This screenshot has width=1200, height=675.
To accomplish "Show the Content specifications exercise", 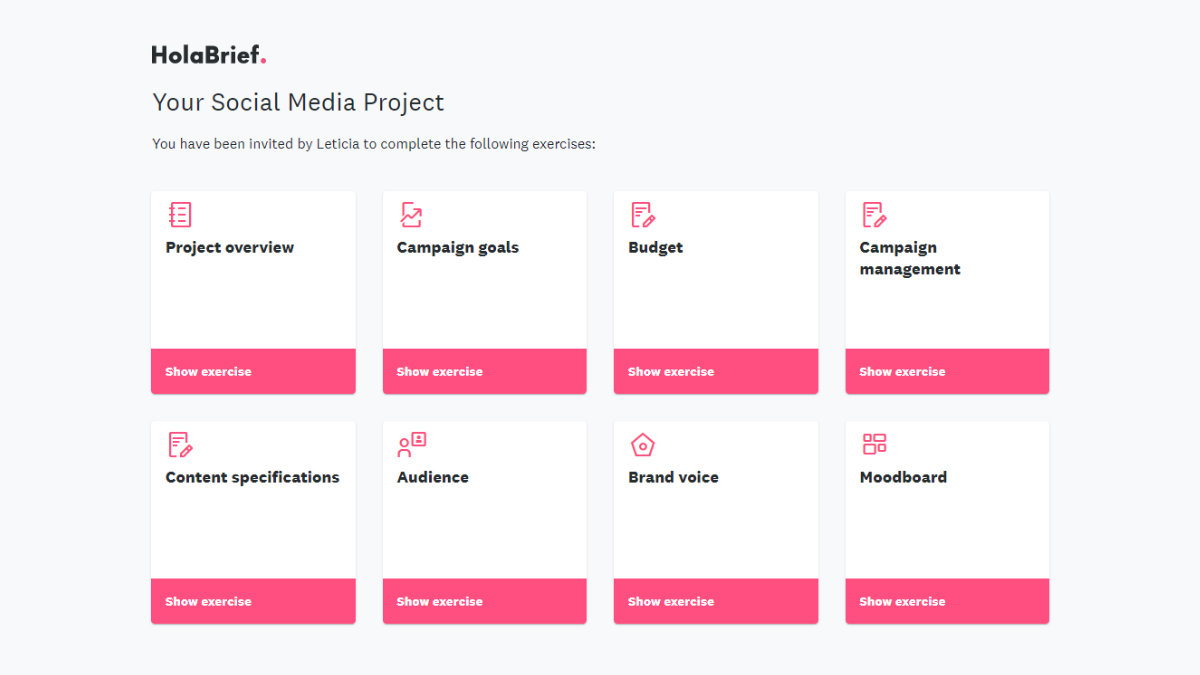I will tap(253, 601).
